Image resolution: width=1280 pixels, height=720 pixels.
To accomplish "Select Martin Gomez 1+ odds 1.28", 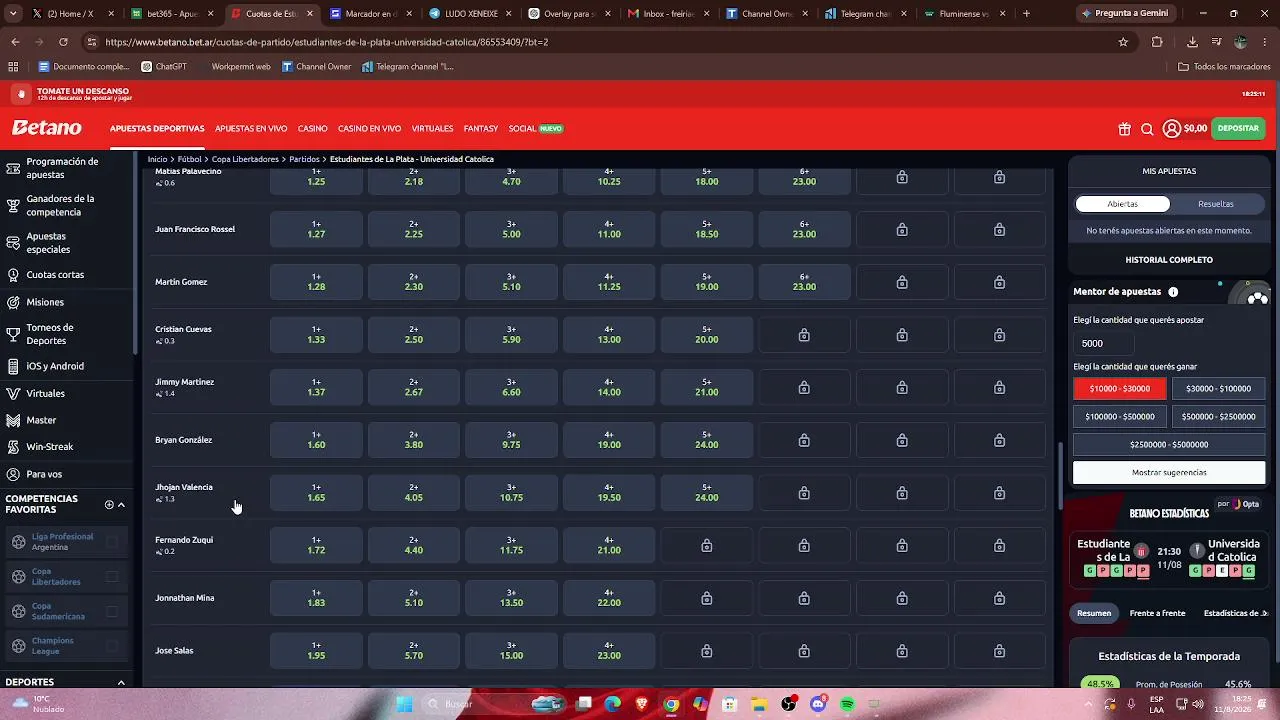I will (x=316, y=282).
